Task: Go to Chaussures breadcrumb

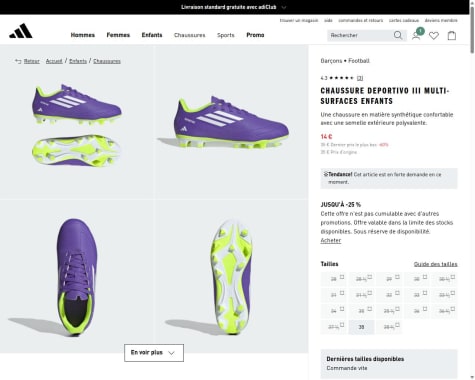Action: pos(107,61)
